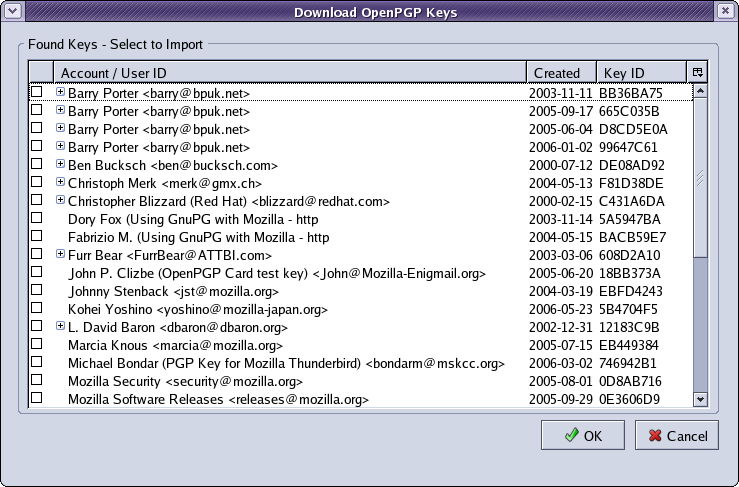This screenshot has height=487, width=739.
Task: Sort by the Key ID column header
Action: click(641, 73)
